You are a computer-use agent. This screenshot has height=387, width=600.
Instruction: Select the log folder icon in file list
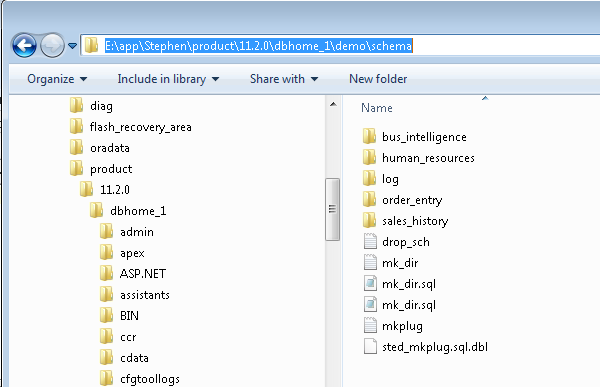point(370,178)
